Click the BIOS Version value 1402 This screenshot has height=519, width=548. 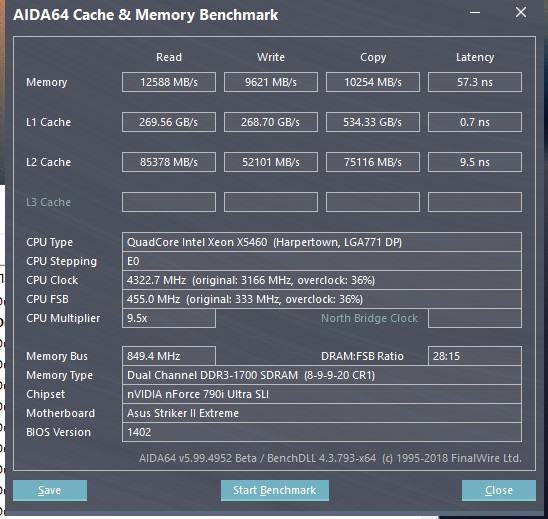coord(322,432)
